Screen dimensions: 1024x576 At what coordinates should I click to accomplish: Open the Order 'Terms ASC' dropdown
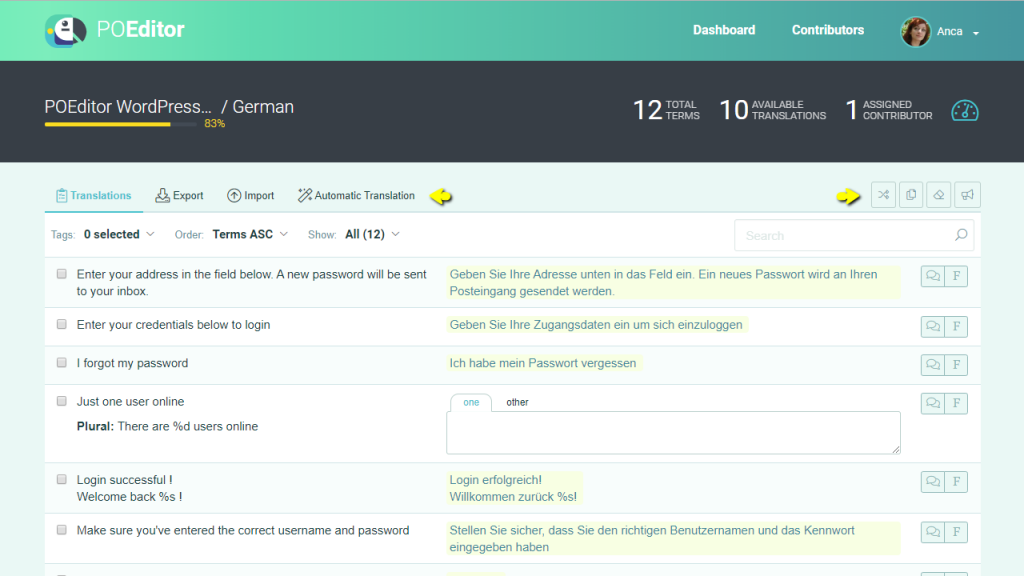click(x=250, y=234)
